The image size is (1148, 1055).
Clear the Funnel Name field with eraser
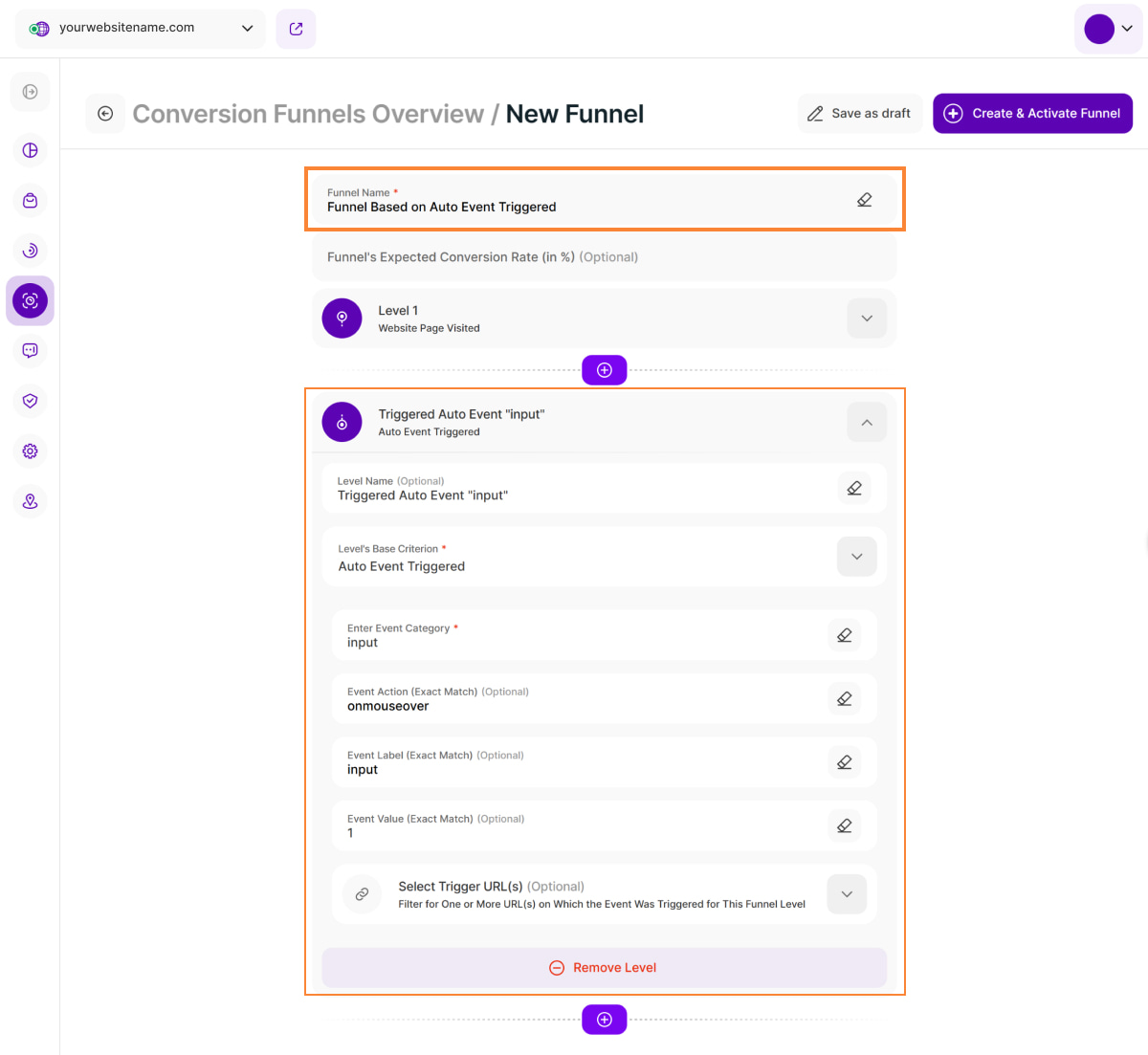(x=864, y=200)
